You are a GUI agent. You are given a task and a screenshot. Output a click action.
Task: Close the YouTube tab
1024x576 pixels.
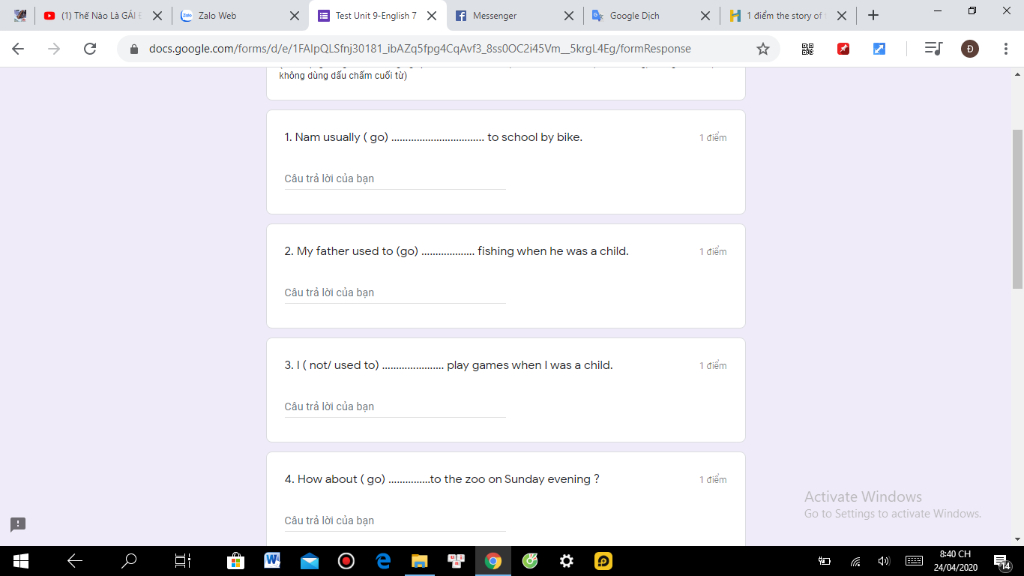coord(157,16)
